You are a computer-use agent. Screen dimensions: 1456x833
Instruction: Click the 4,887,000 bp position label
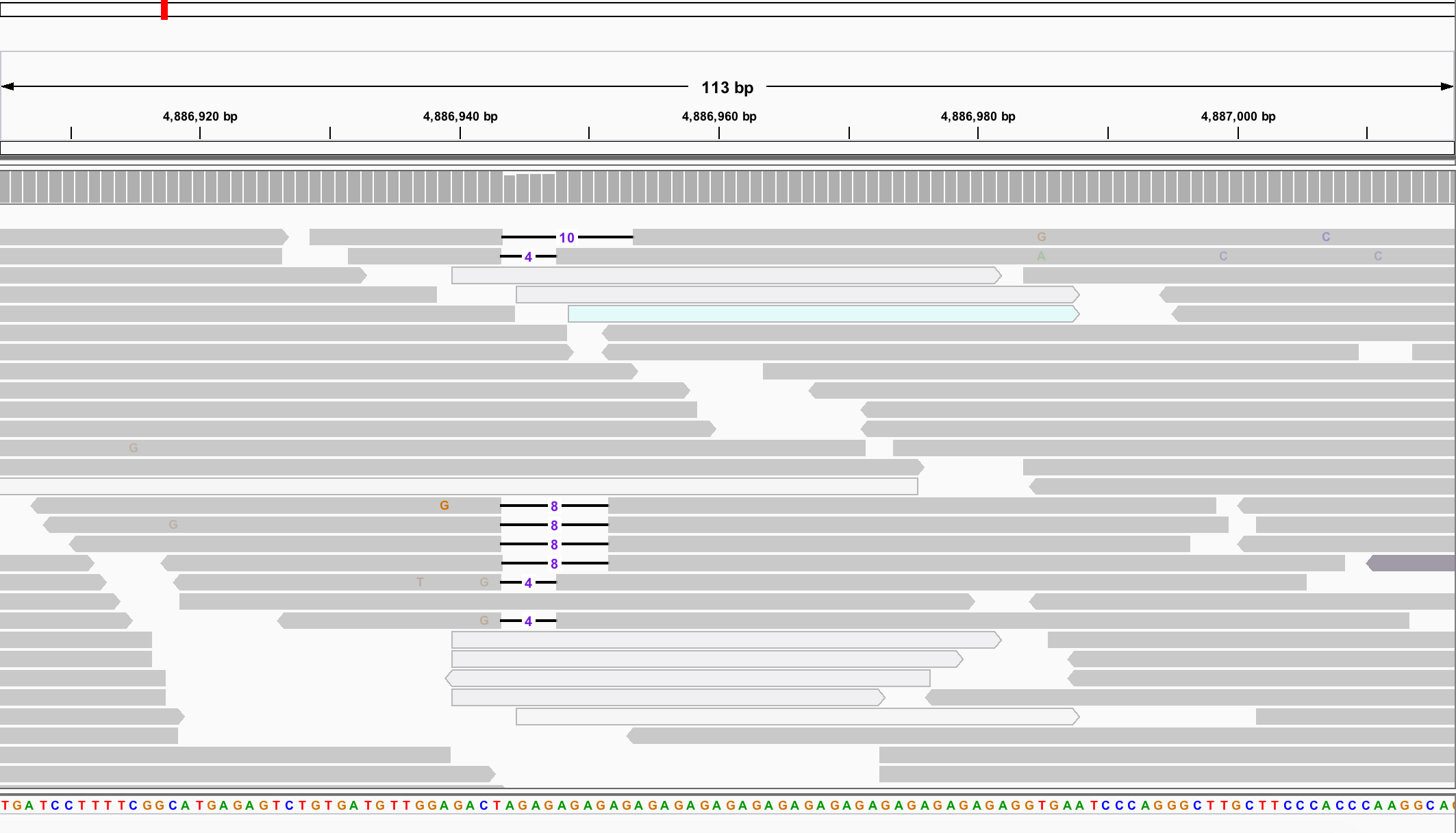(x=1238, y=116)
